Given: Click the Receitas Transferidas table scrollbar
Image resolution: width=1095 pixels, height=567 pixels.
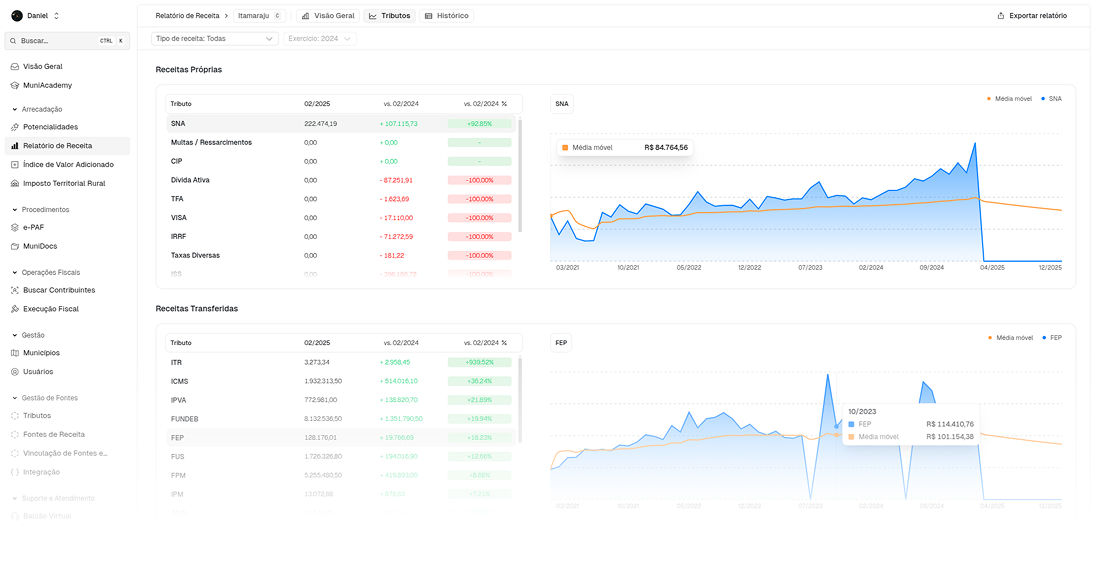Looking at the screenshot, I should (x=520, y=399).
